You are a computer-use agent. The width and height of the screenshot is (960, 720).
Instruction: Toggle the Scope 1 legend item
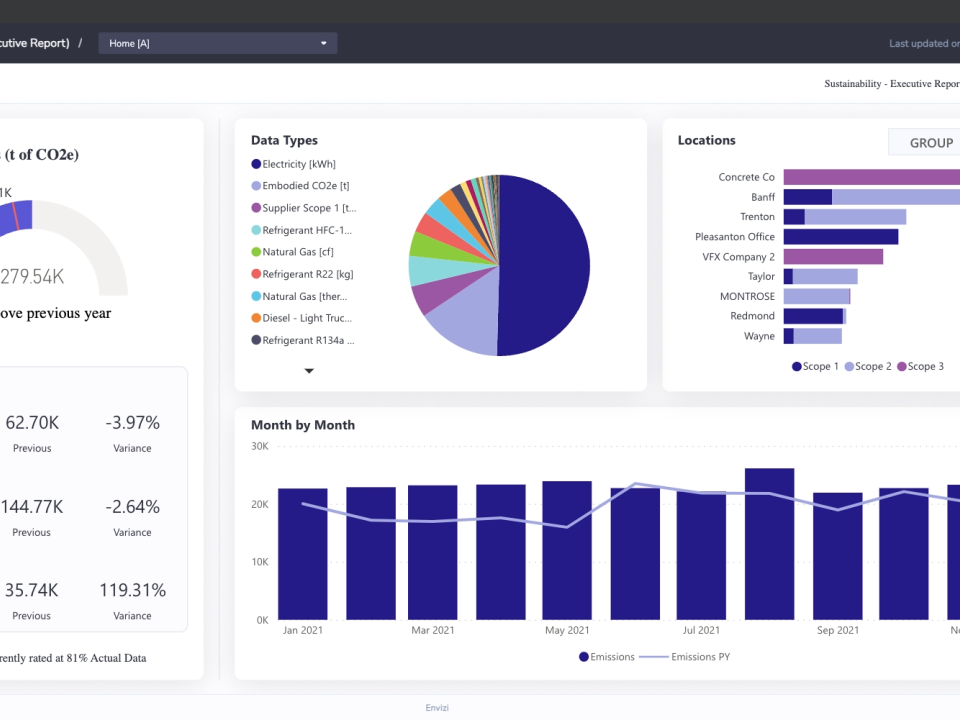pyautogui.click(x=815, y=366)
